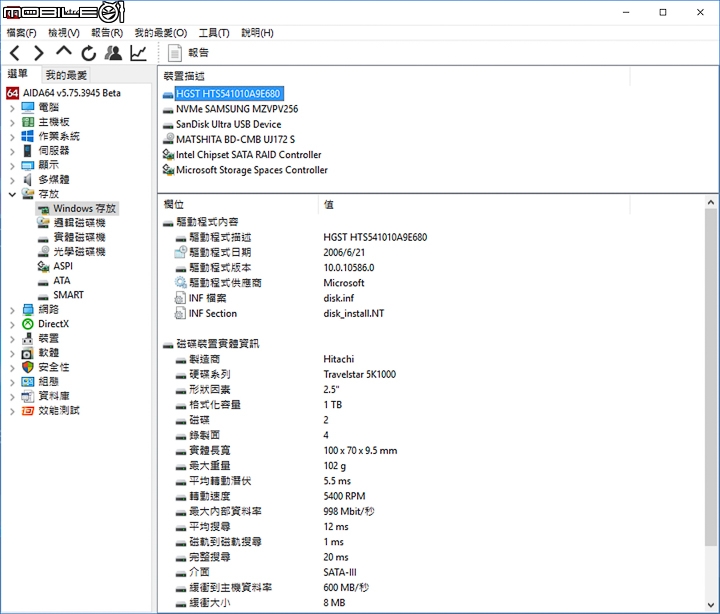
Task: Select the 網路 network icon in tree
Action: click(28, 310)
